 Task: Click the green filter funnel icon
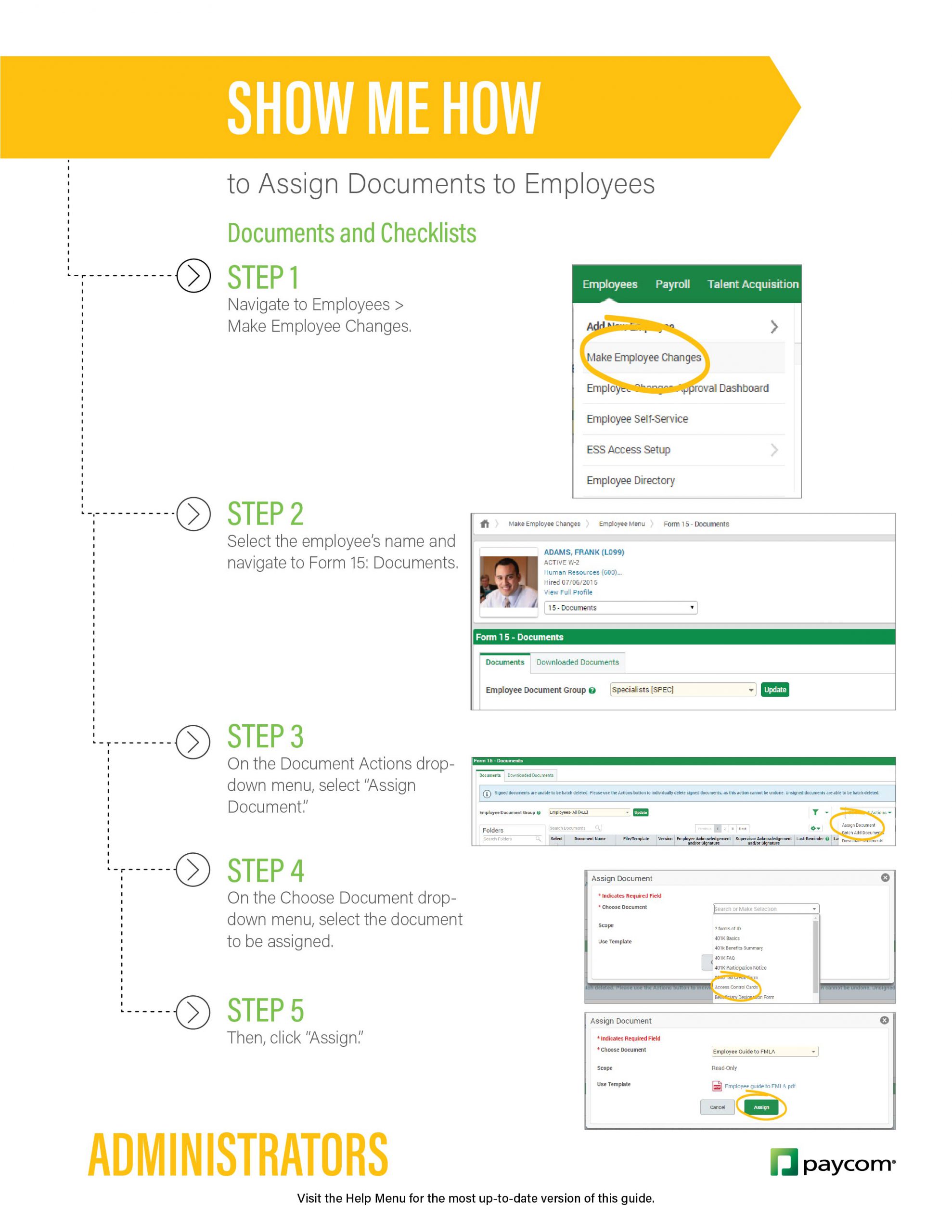[x=815, y=812]
